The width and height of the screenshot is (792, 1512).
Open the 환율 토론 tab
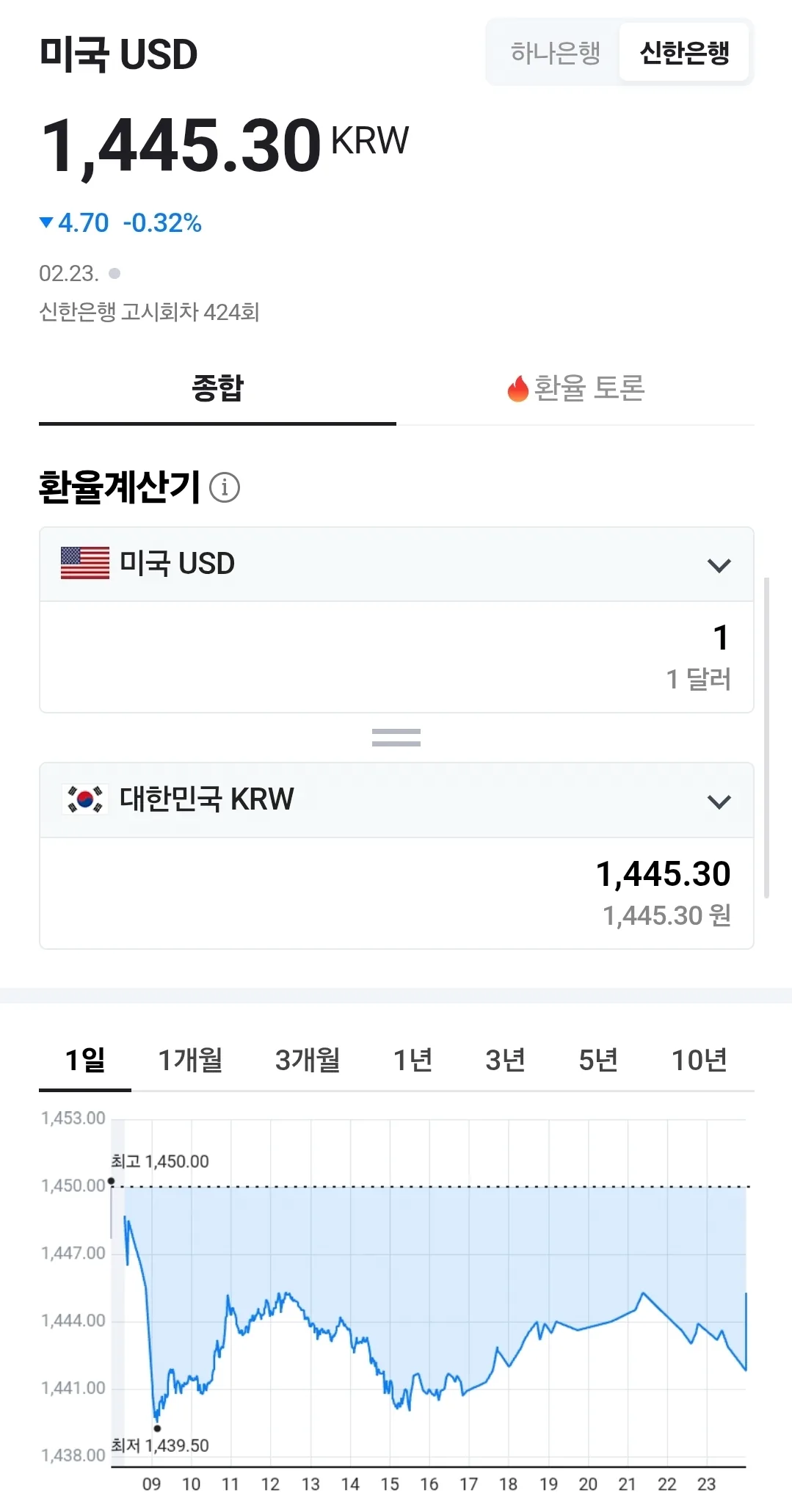coord(575,389)
